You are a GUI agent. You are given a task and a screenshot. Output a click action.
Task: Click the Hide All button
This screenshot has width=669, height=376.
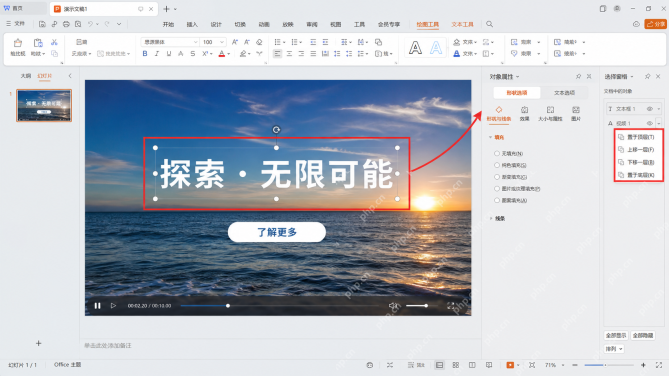643,335
